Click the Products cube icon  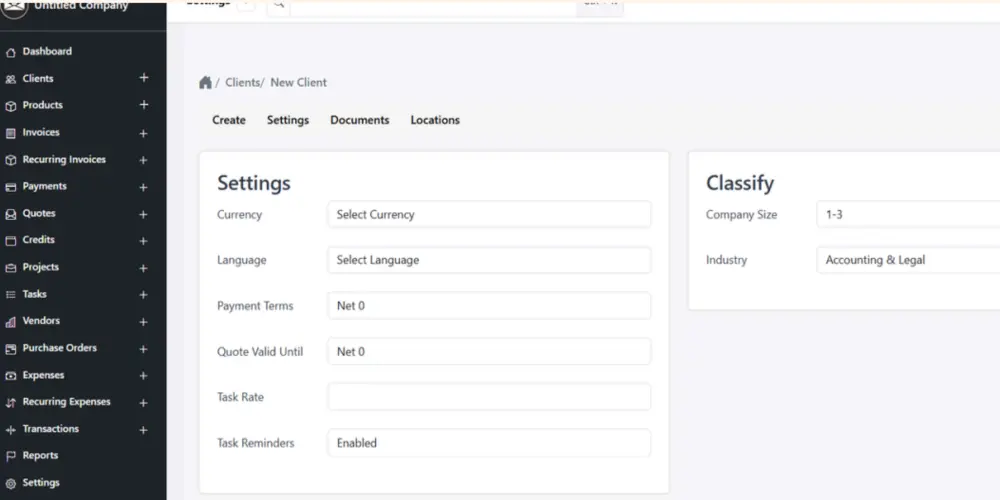click(x=10, y=106)
